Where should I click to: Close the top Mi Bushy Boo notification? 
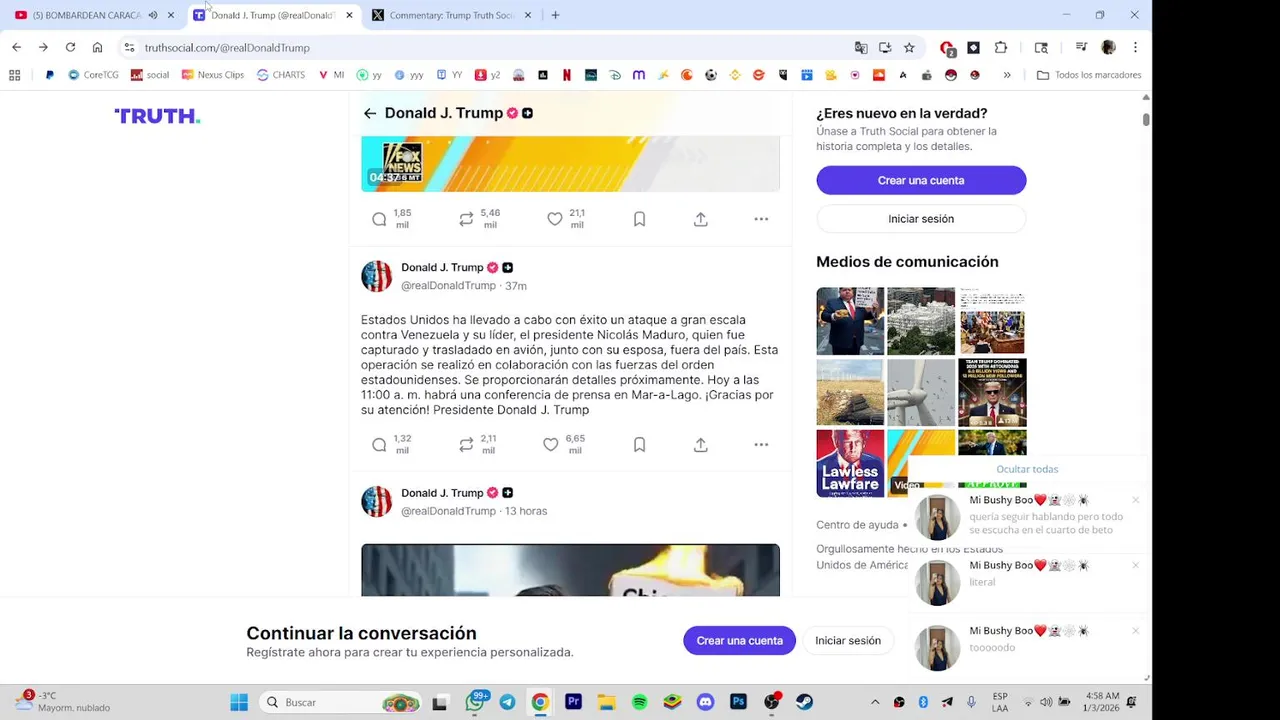[1135, 500]
